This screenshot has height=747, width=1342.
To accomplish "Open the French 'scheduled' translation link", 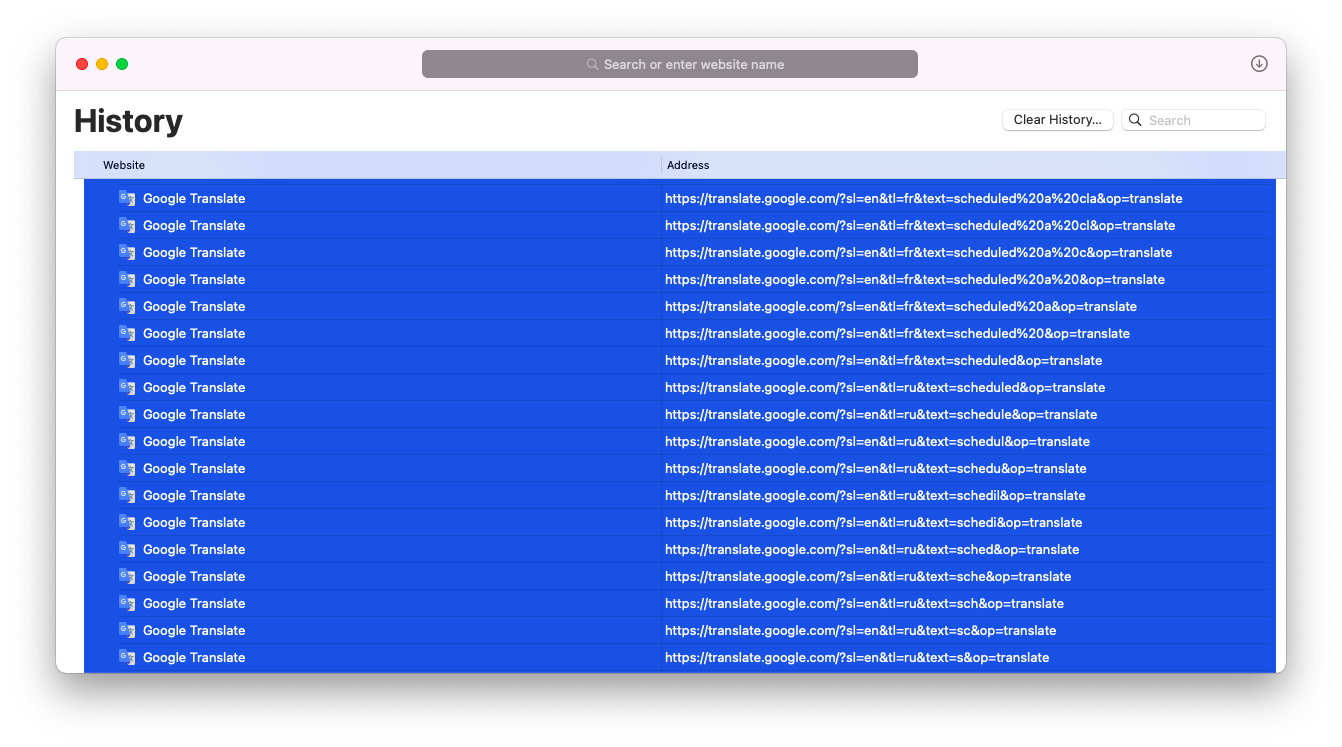I will [x=884, y=360].
